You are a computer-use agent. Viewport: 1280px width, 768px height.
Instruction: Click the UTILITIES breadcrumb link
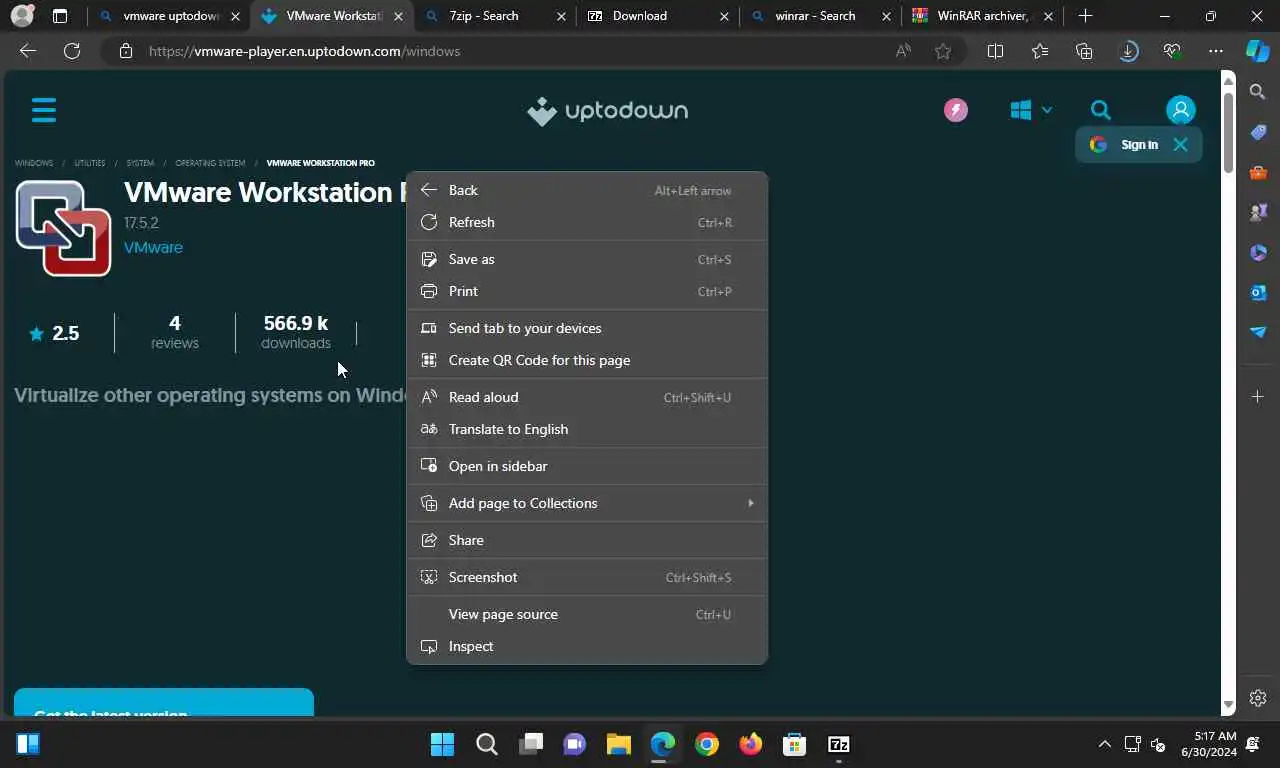(89, 163)
